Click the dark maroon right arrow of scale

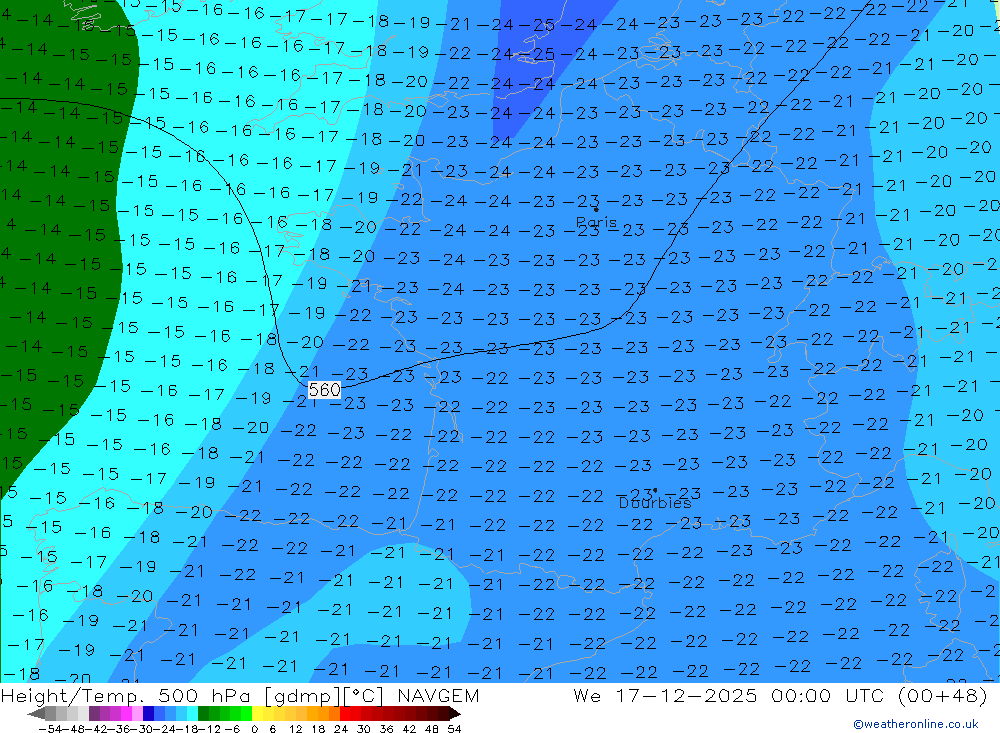pyautogui.click(x=455, y=713)
